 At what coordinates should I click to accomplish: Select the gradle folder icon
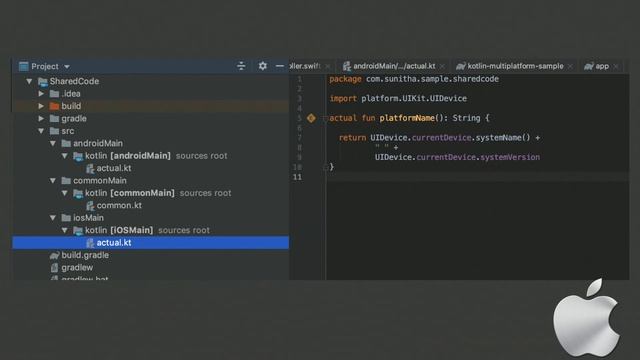tap(54, 119)
